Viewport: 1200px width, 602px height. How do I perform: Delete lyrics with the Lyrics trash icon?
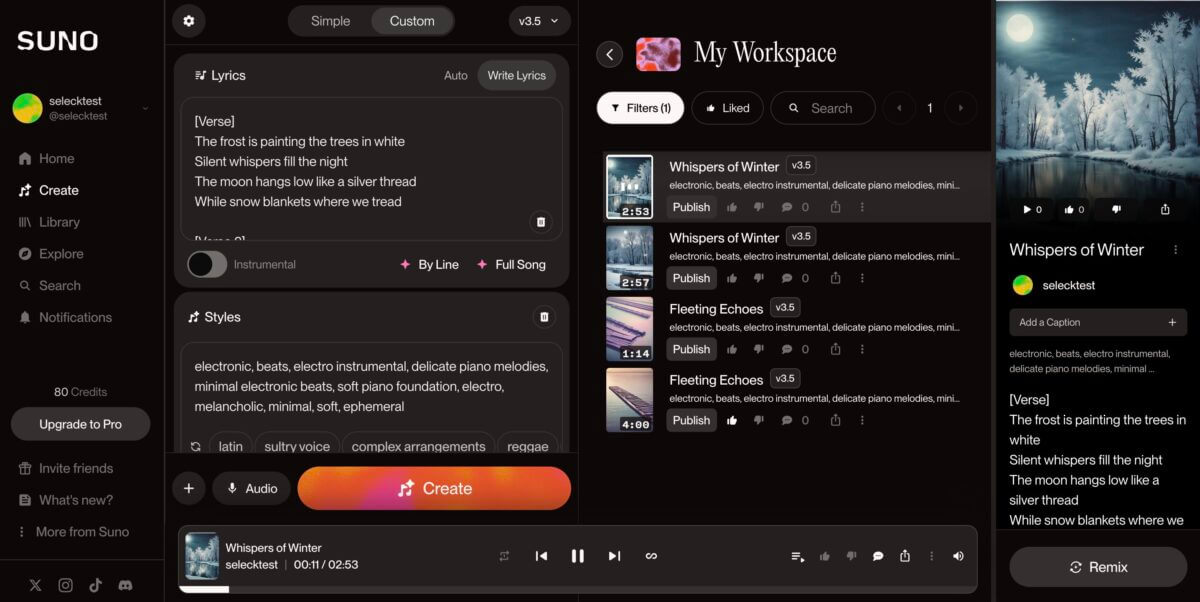click(x=541, y=222)
